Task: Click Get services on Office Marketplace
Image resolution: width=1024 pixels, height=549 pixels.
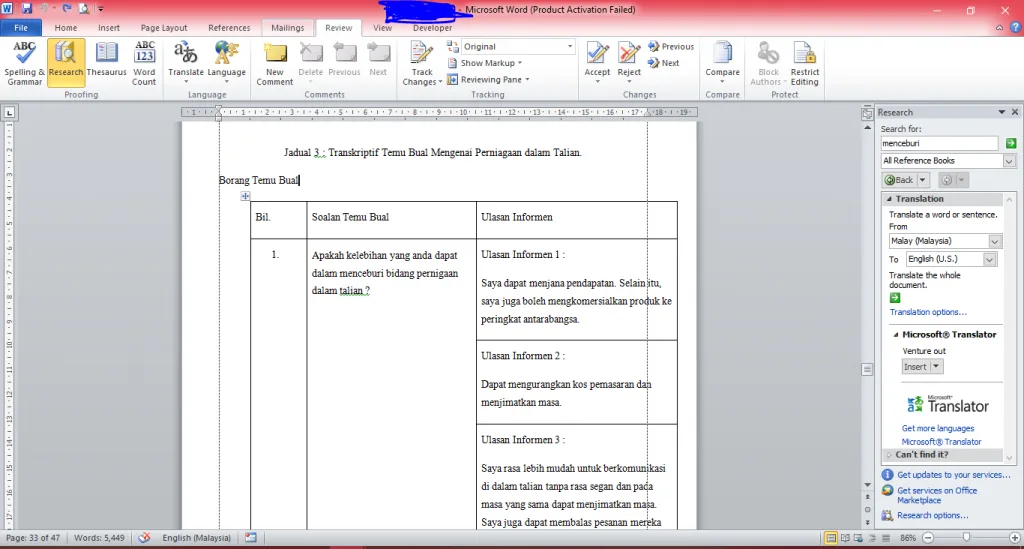Action: pos(937,495)
